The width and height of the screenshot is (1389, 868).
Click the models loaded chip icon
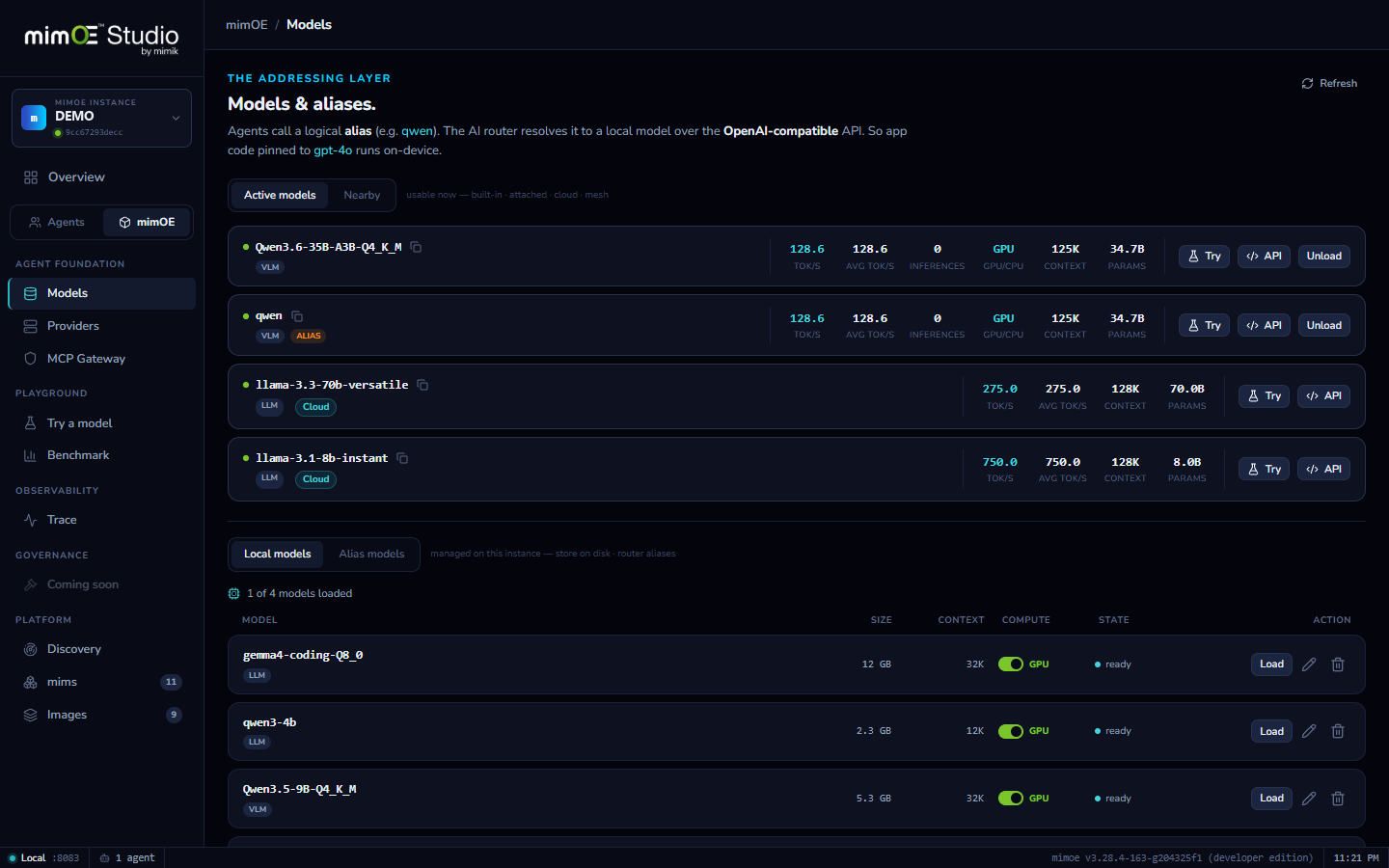click(233, 593)
